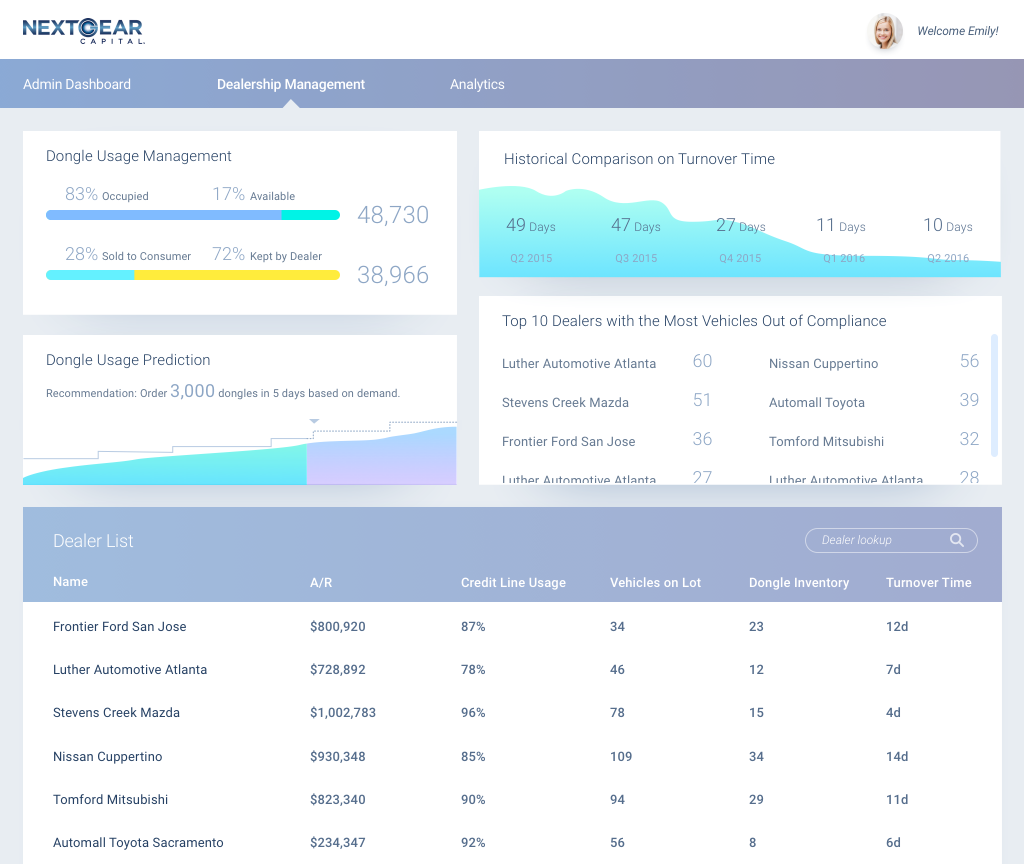Image resolution: width=1024 pixels, height=864 pixels.
Task: Click the 48,730 dongle total
Action: [x=392, y=215]
